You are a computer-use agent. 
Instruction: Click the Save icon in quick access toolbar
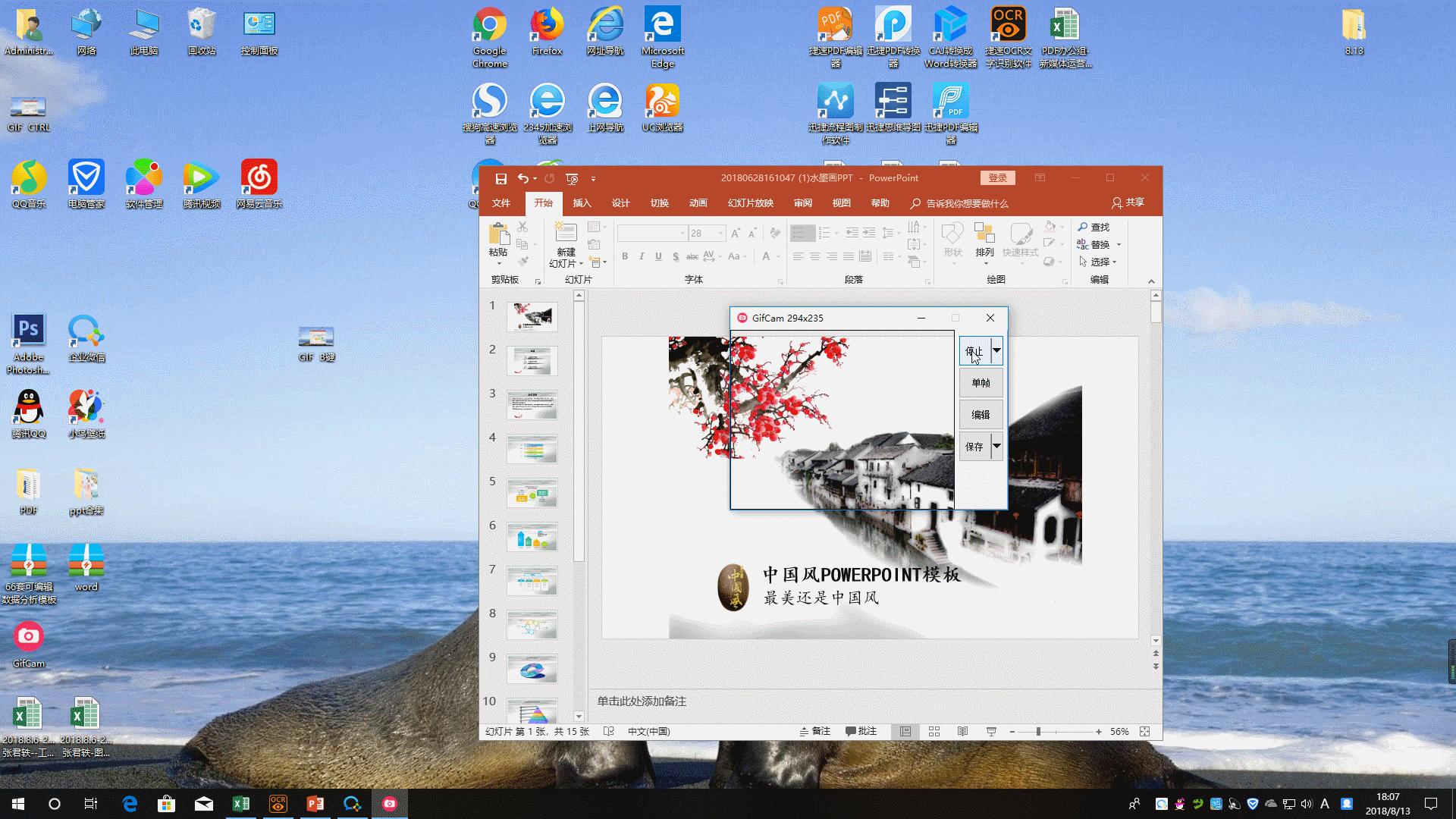[500, 178]
